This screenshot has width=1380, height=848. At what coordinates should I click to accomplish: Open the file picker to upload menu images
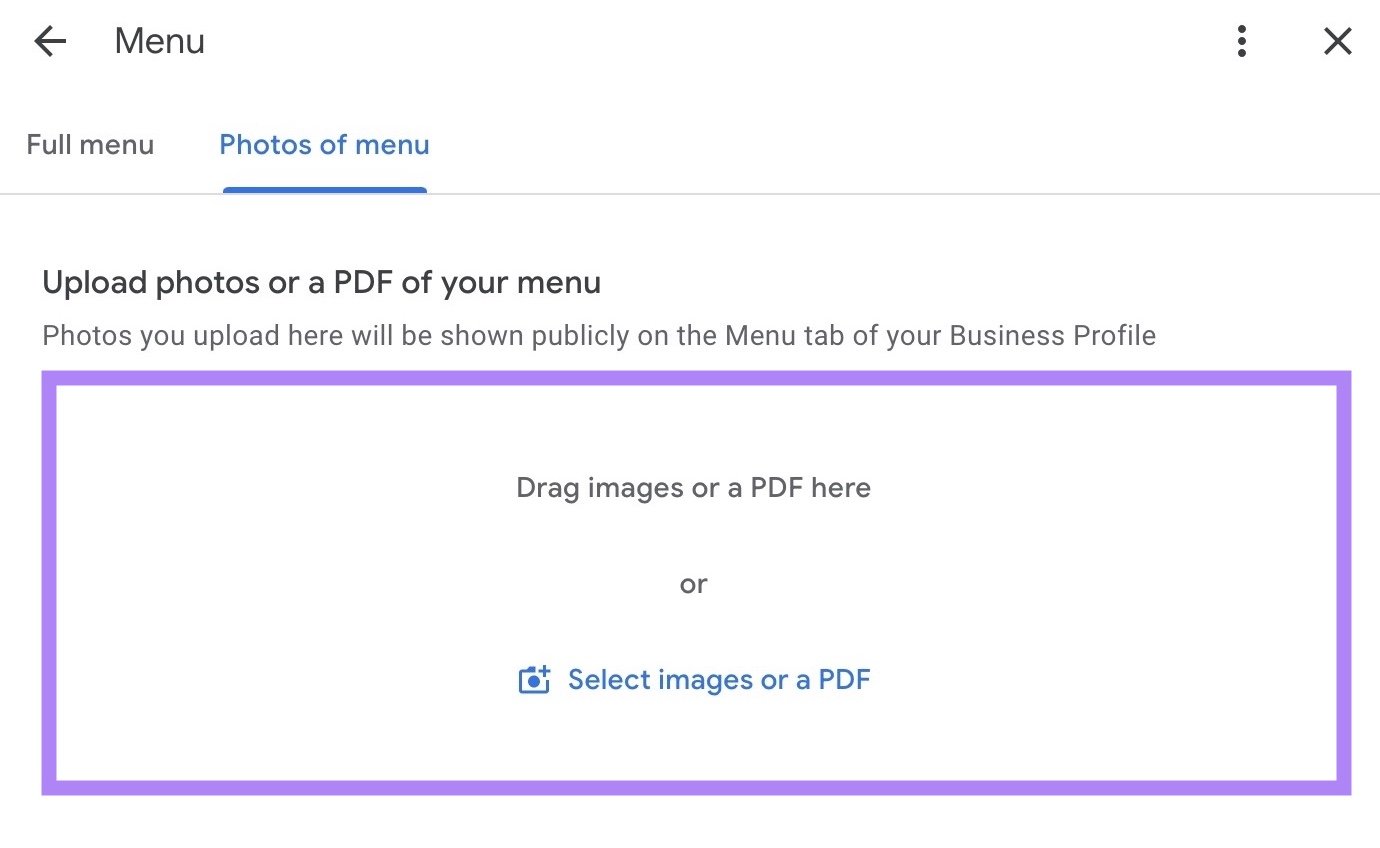[x=719, y=679]
